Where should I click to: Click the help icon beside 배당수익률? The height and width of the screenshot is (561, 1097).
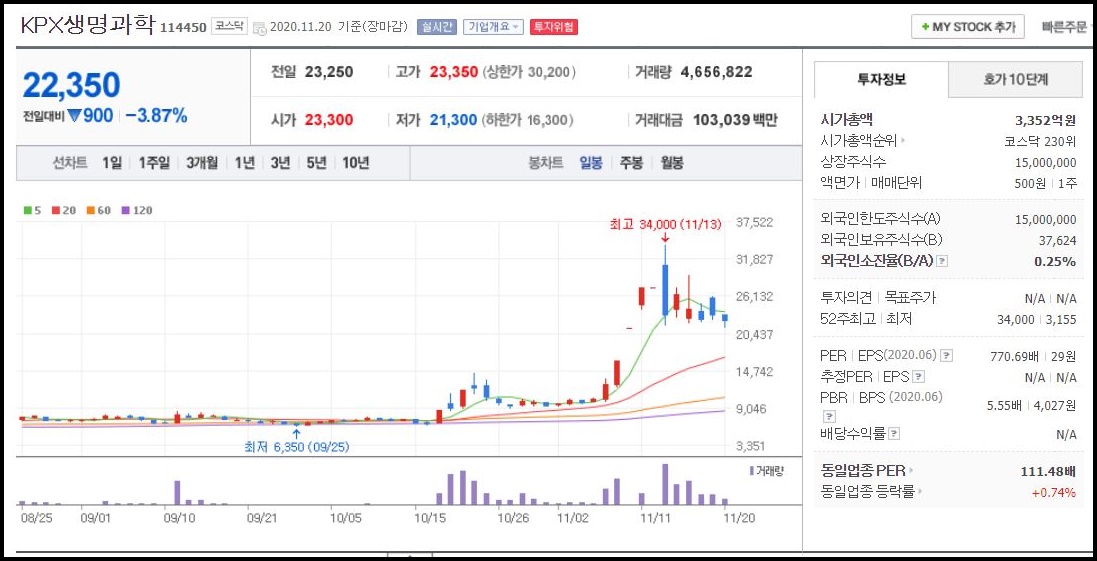click(x=893, y=434)
